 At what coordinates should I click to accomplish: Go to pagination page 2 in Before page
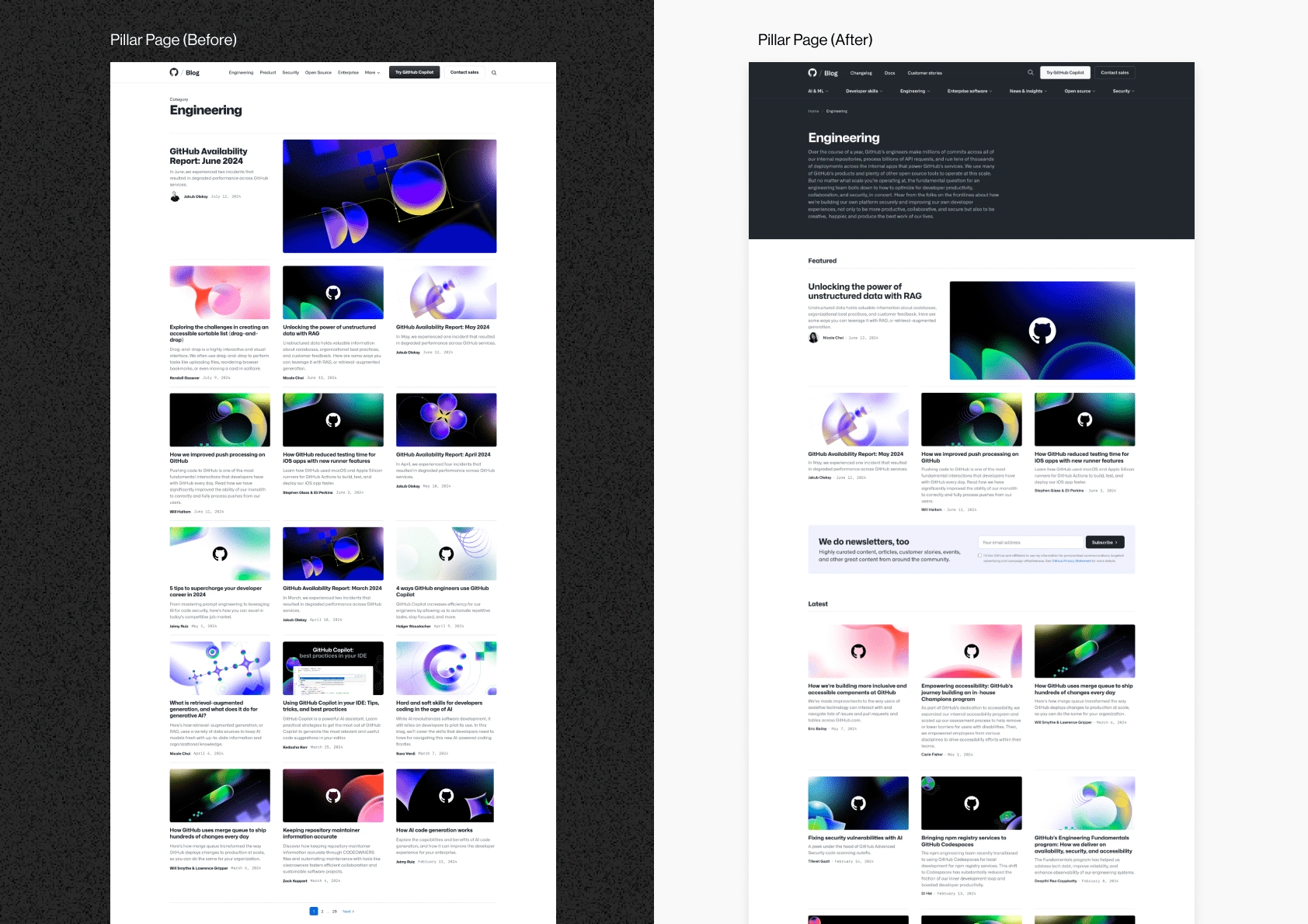[x=322, y=911]
